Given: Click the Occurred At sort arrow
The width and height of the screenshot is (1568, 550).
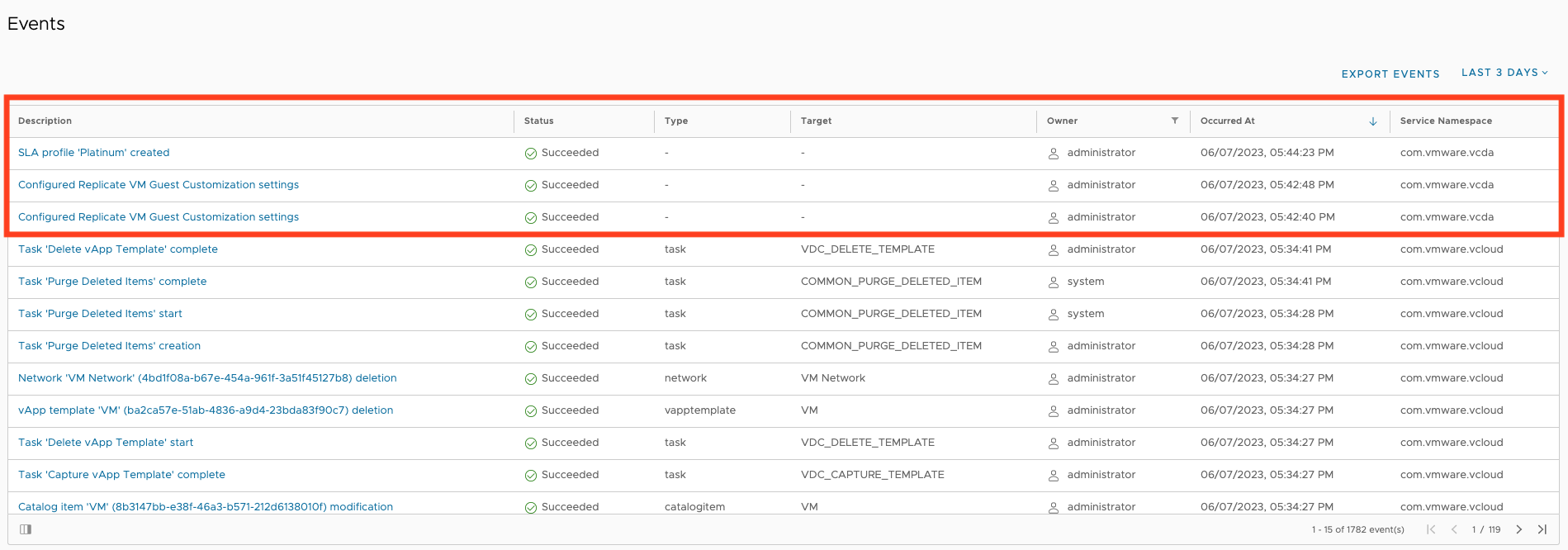Looking at the screenshot, I should (x=1372, y=121).
